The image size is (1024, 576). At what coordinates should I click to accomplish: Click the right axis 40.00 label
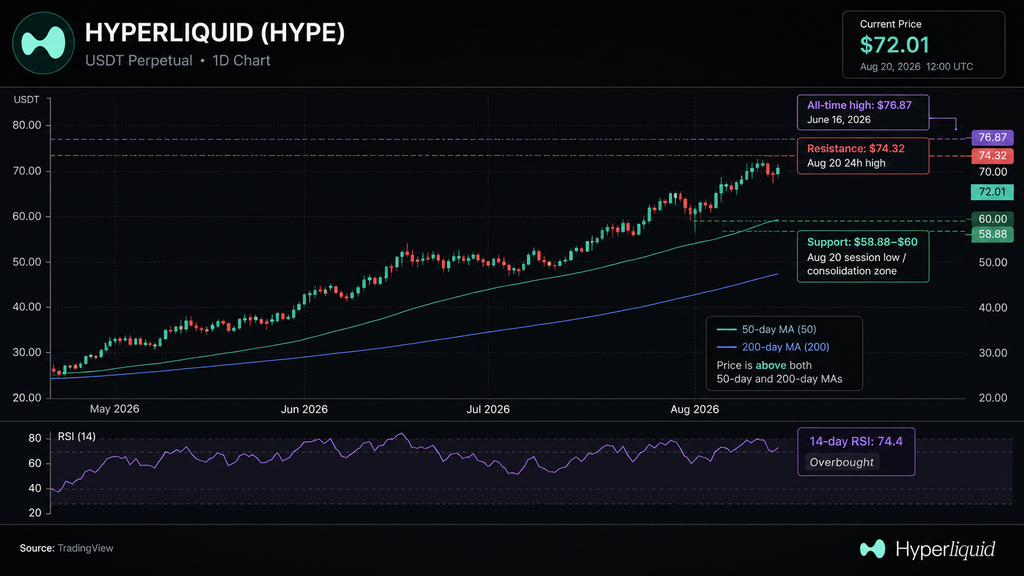993,308
